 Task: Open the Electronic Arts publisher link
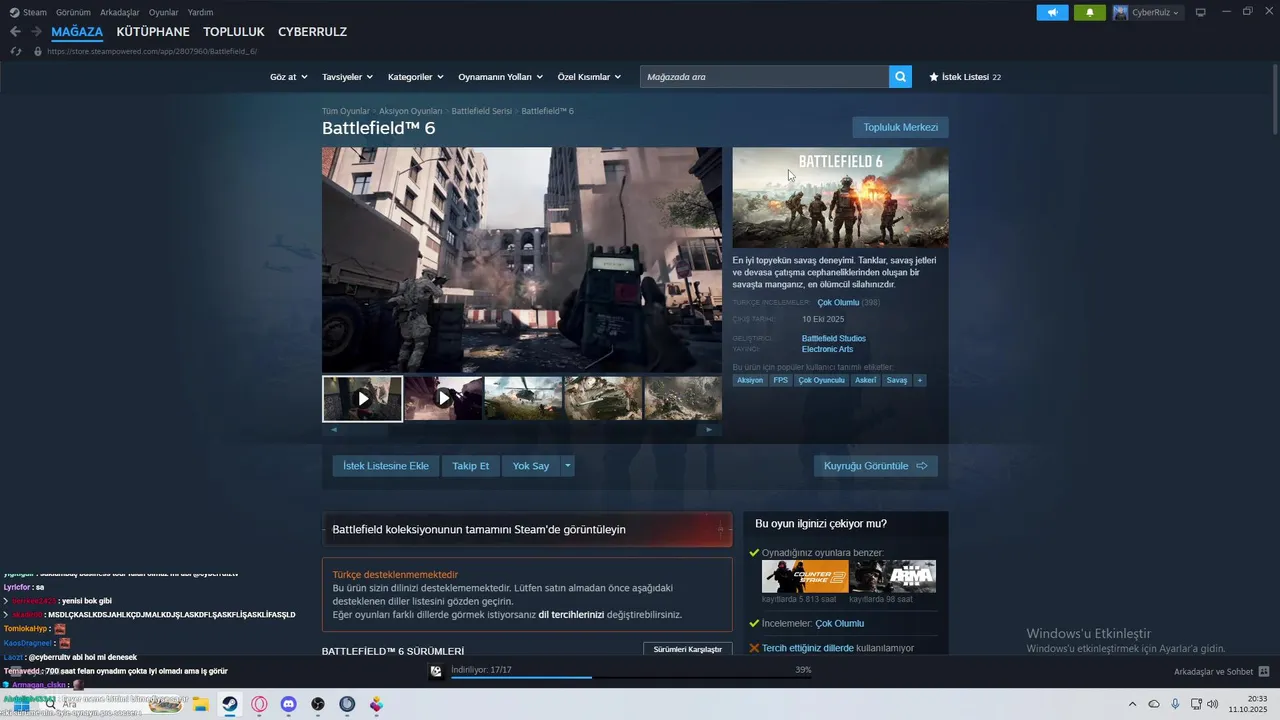click(827, 349)
